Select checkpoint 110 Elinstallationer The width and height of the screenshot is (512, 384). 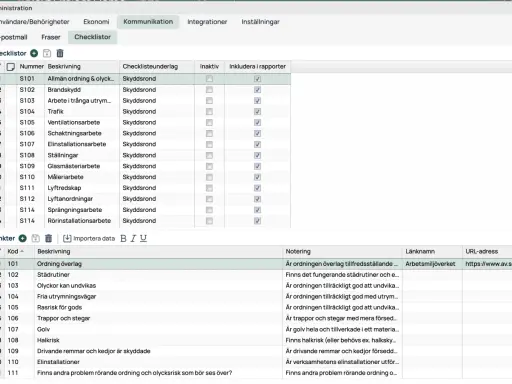point(256,362)
